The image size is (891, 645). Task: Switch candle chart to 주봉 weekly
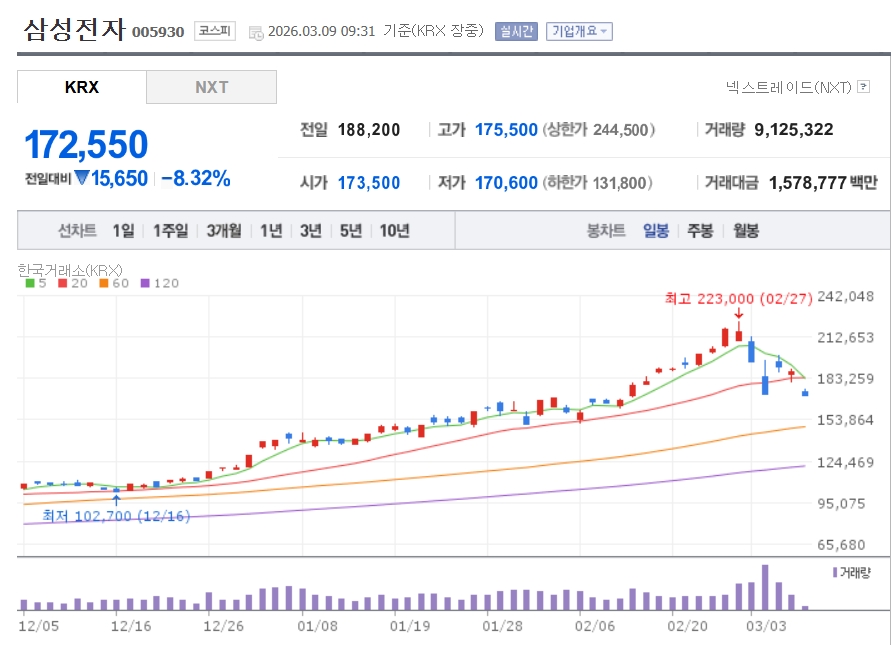point(699,231)
